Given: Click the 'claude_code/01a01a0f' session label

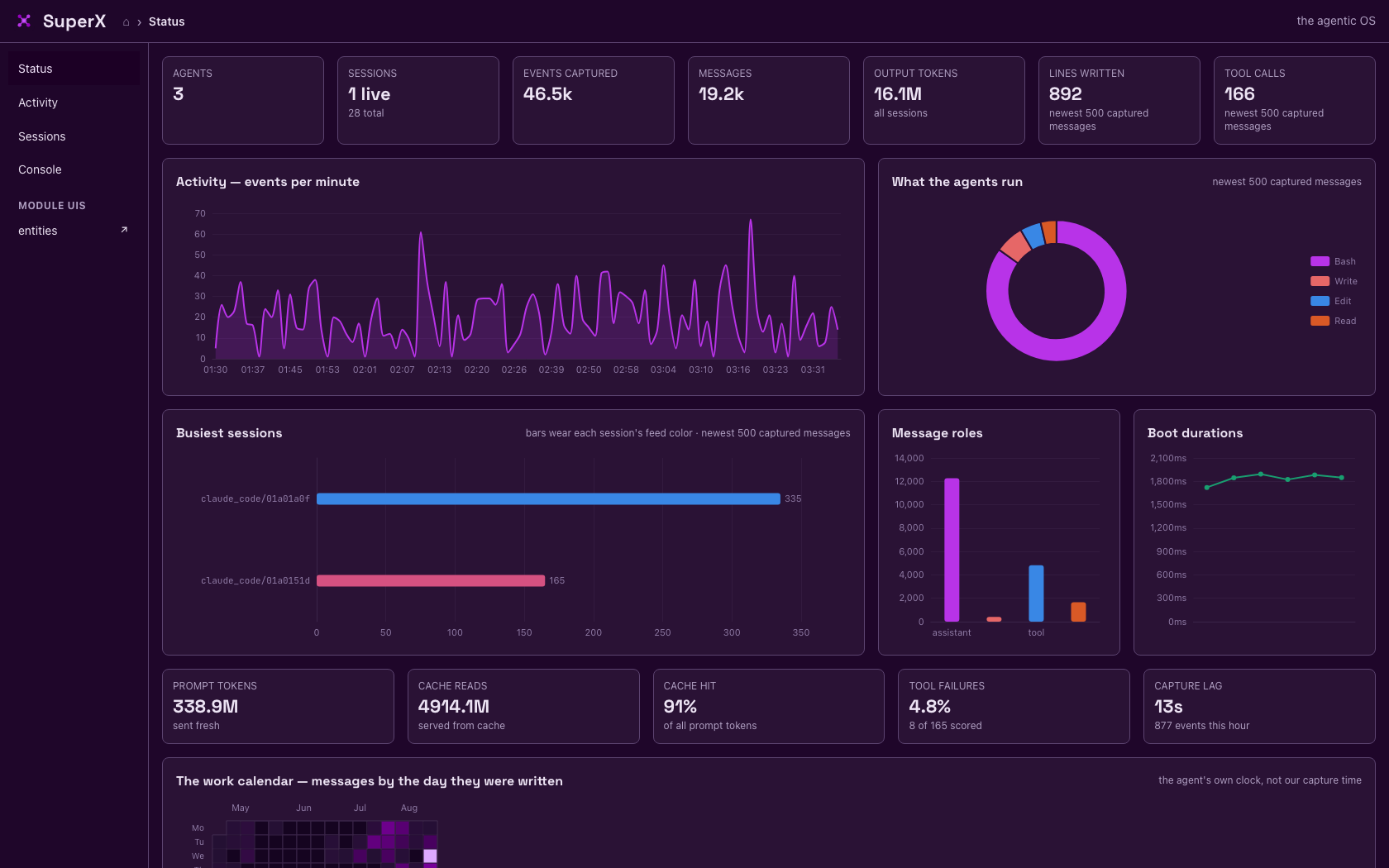Looking at the screenshot, I should tap(255, 498).
